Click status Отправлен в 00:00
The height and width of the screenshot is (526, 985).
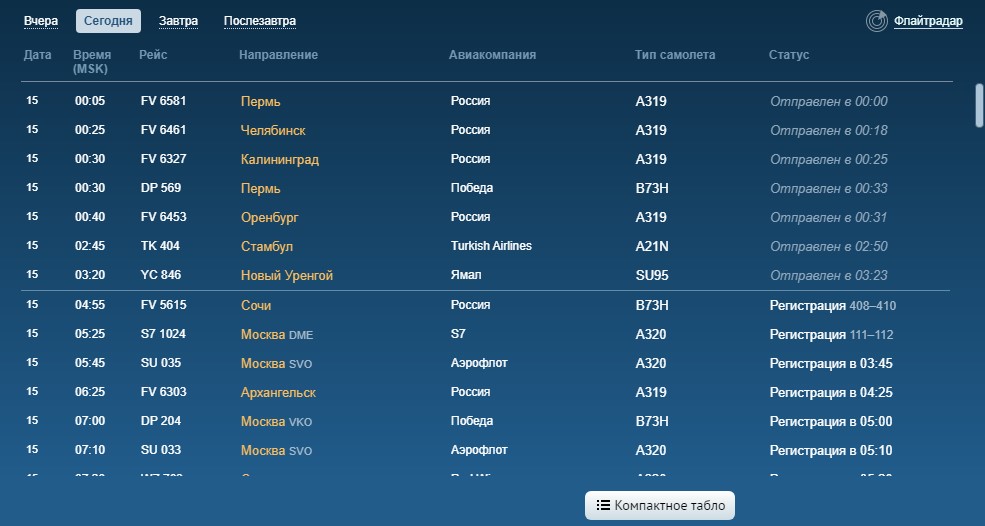pyautogui.click(x=829, y=101)
